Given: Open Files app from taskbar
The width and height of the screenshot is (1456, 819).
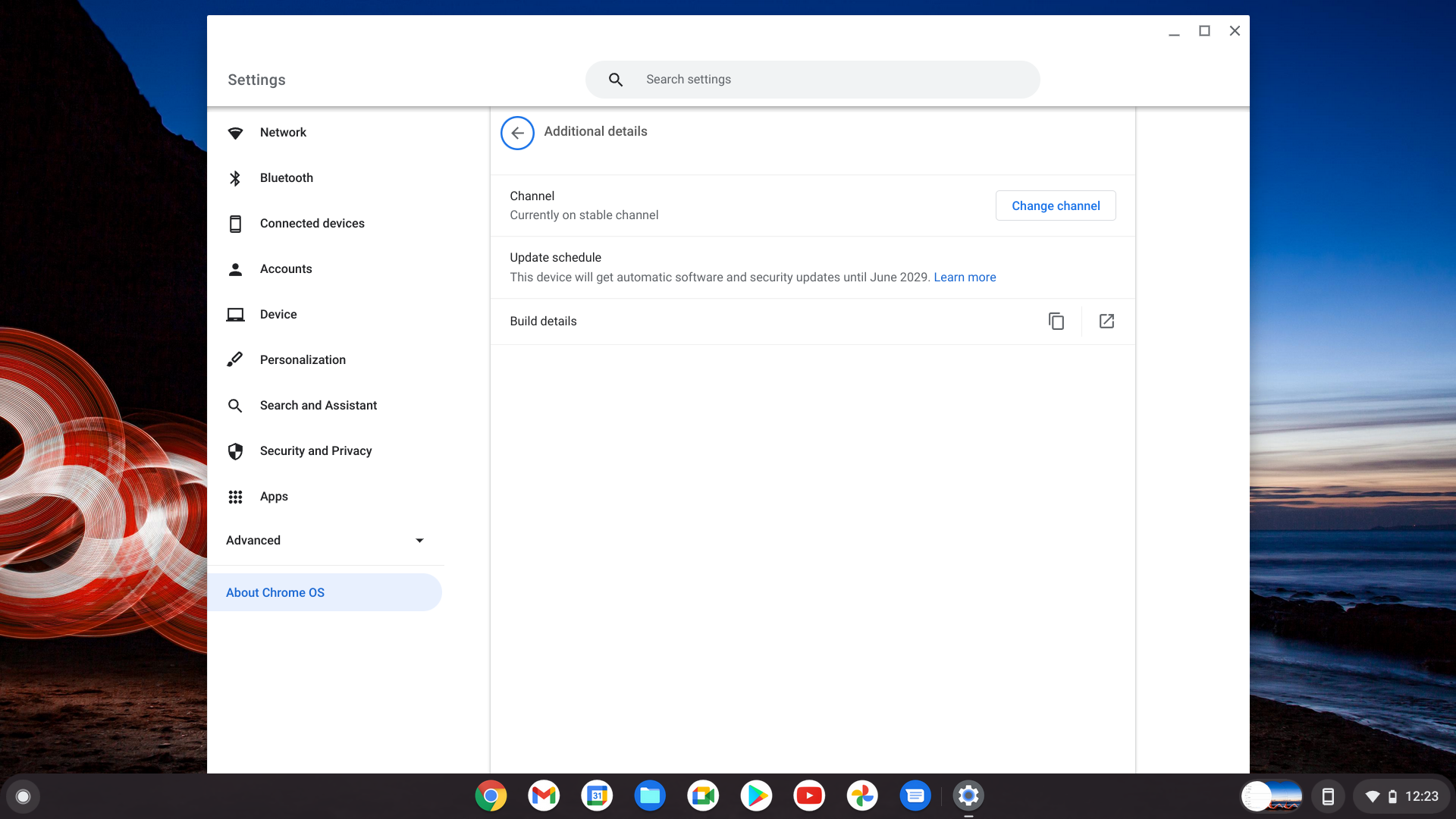Looking at the screenshot, I should click(649, 795).
